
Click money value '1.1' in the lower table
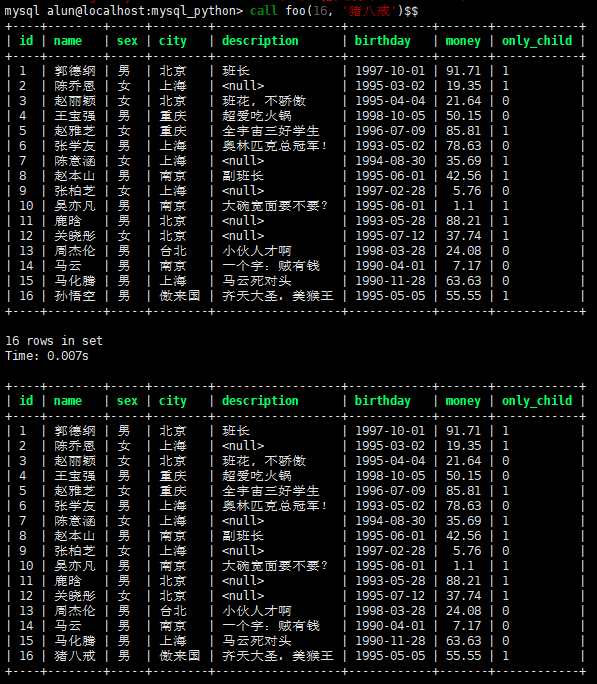click(x=463, y=566)
